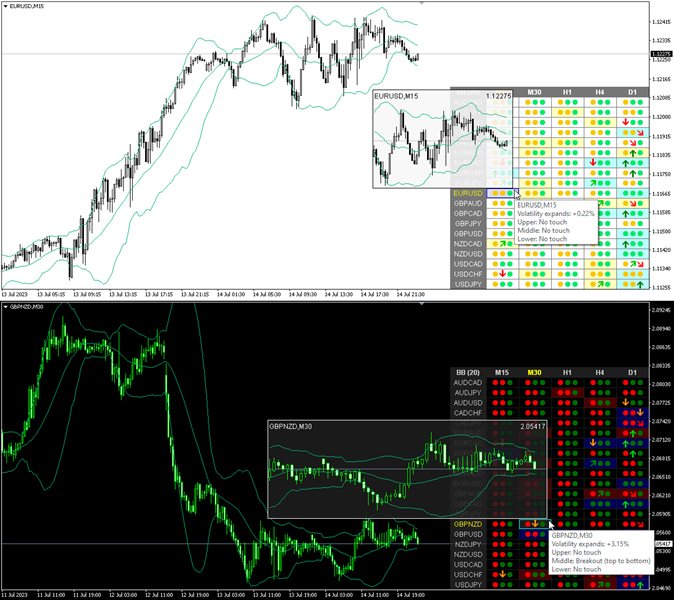
Task: Click GBPCAD D1 green up arrow in light dashboard
Action: pyautogui.click(x=625, y=214)
